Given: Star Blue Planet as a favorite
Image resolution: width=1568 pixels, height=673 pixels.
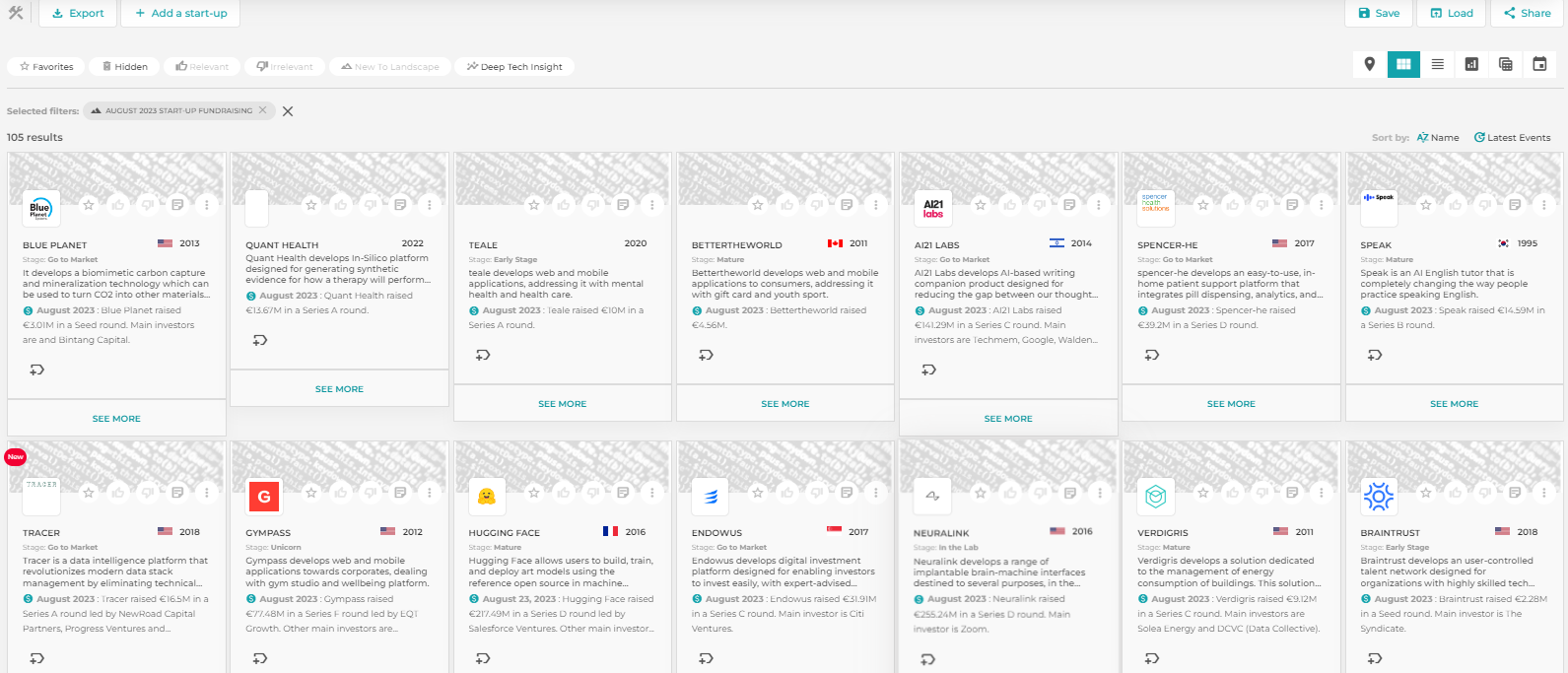Looking at the screenshot, I should click(89, 205).
